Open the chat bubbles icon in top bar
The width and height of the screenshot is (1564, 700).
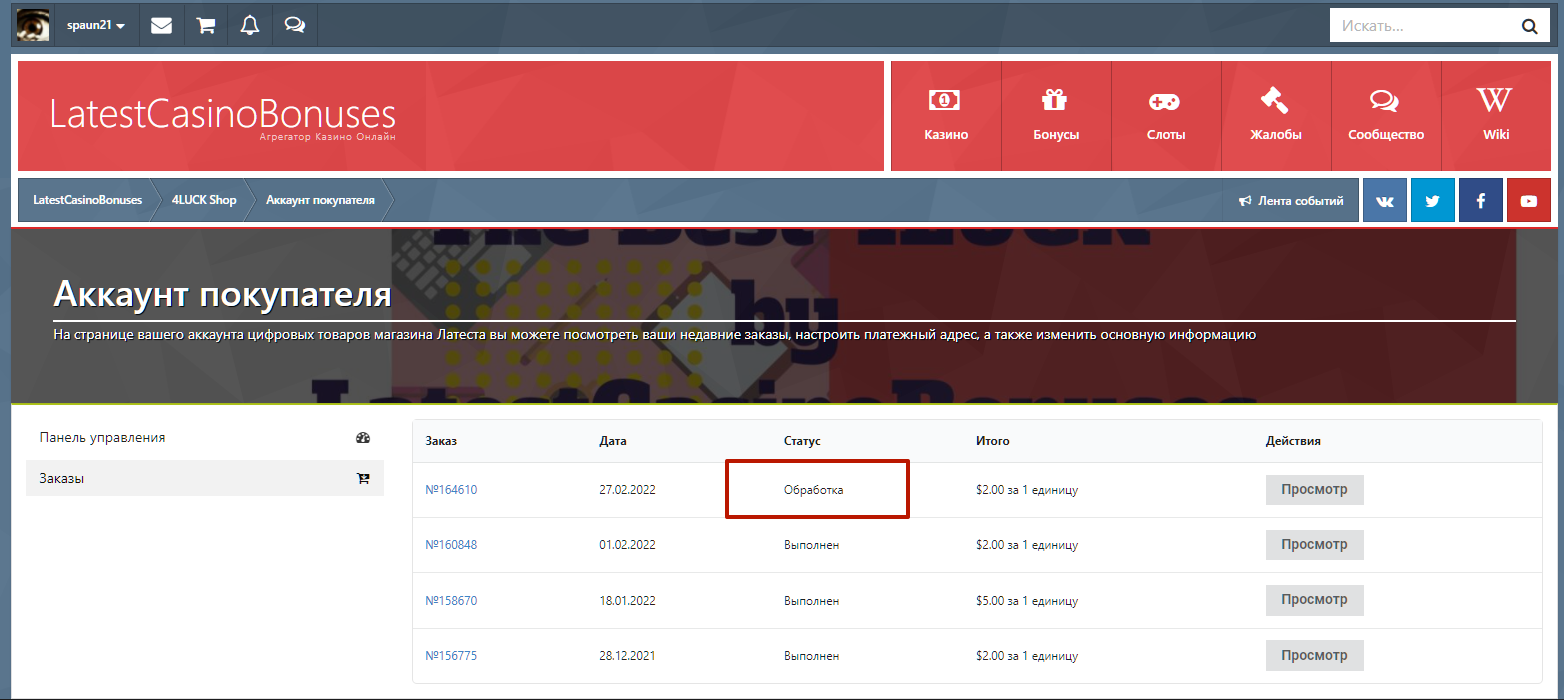tap(295, 26)
